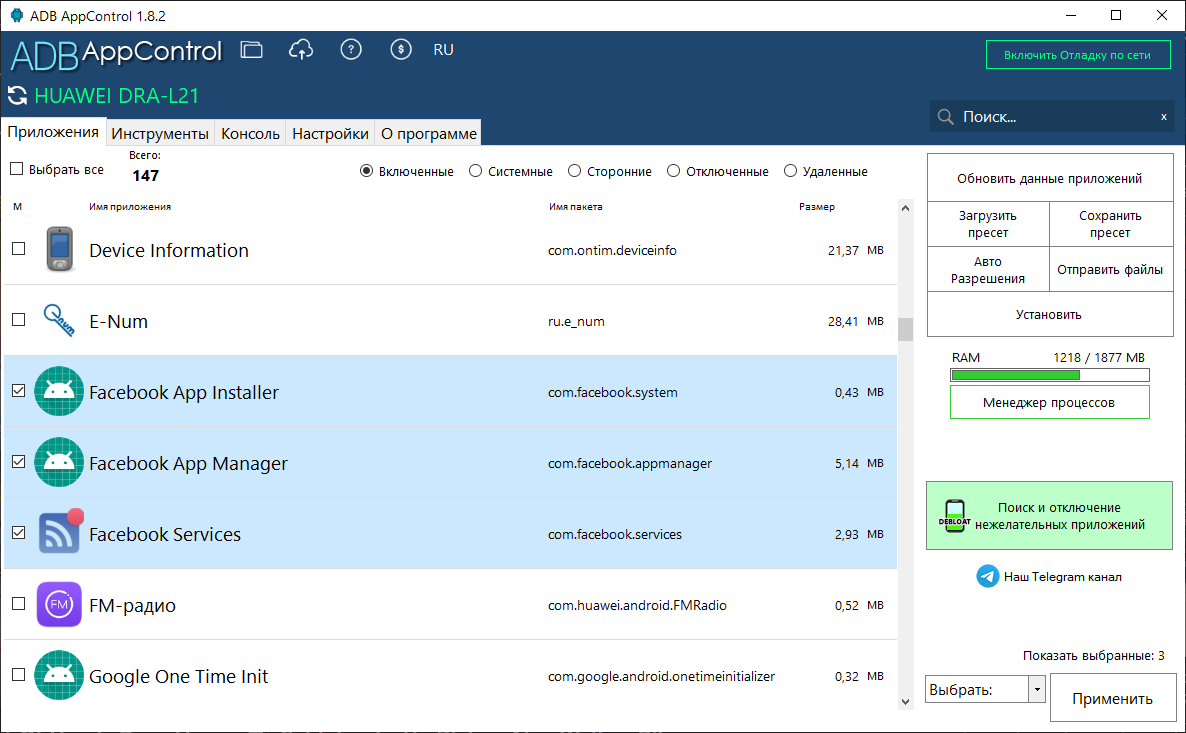Click Авто Разрешения button
1186x733 pixels.
(988, 270)
